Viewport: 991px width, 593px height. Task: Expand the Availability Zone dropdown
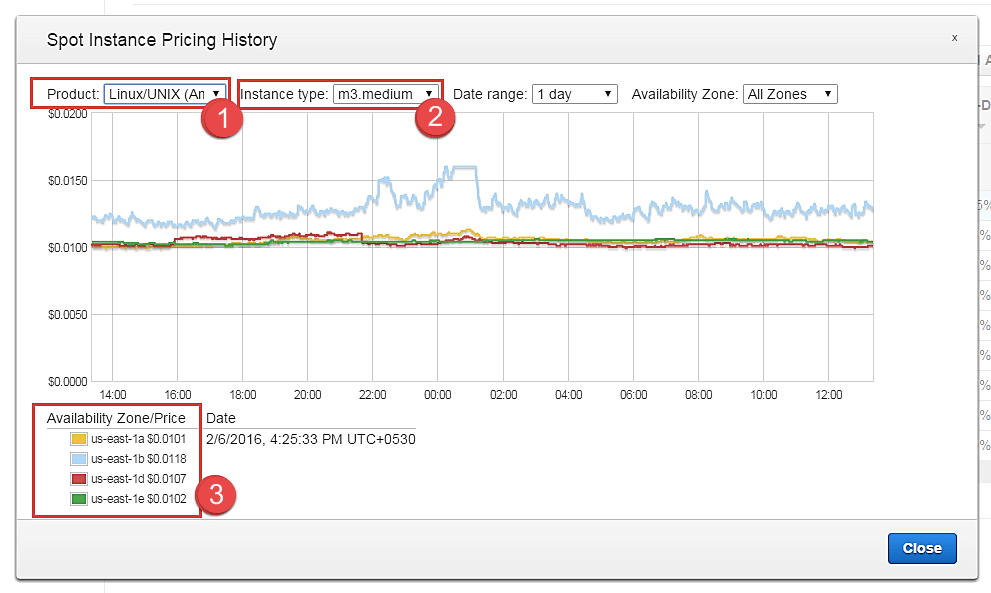(789, 94)
